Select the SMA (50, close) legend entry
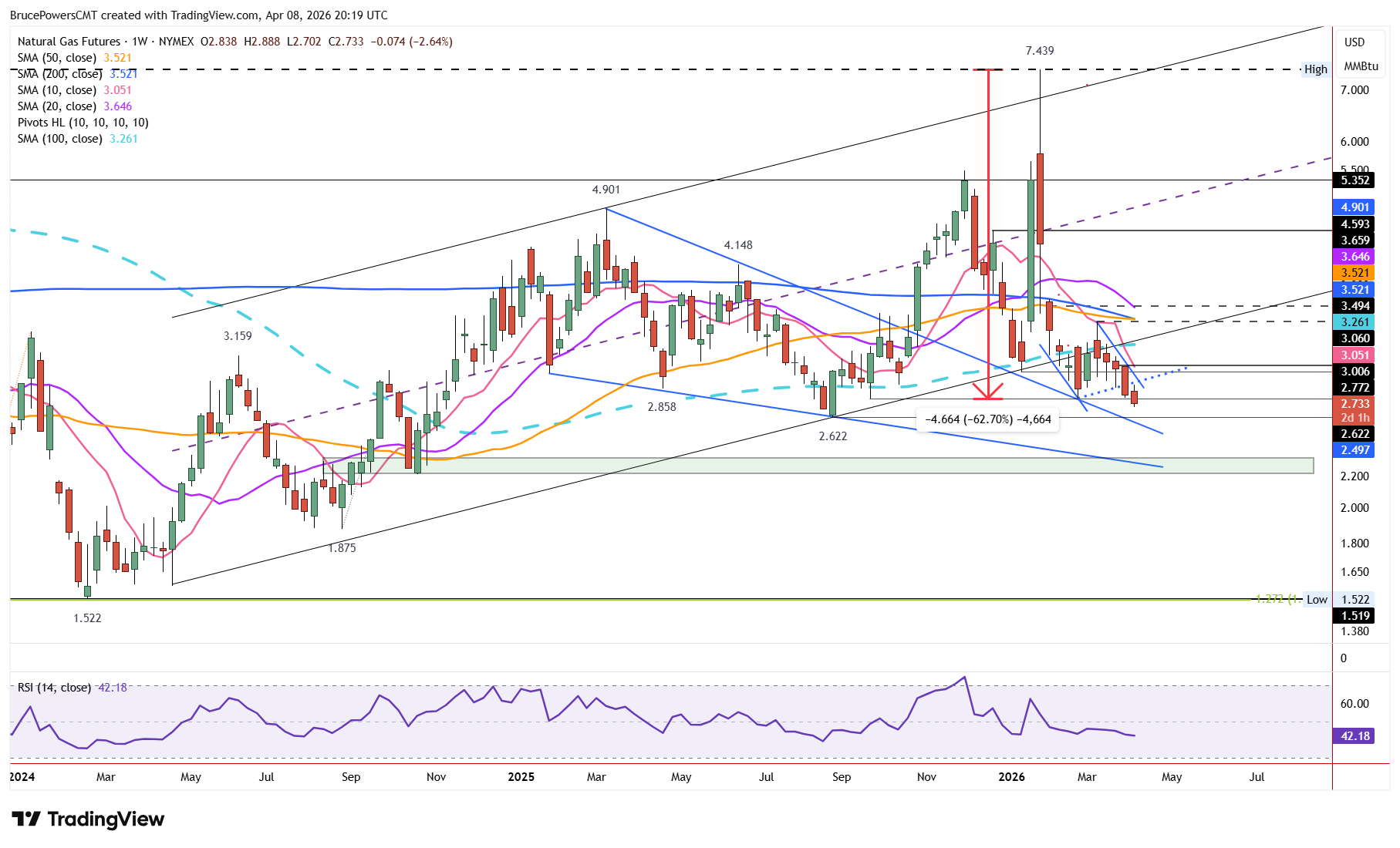1400x848 pixels. coord(74,58)
